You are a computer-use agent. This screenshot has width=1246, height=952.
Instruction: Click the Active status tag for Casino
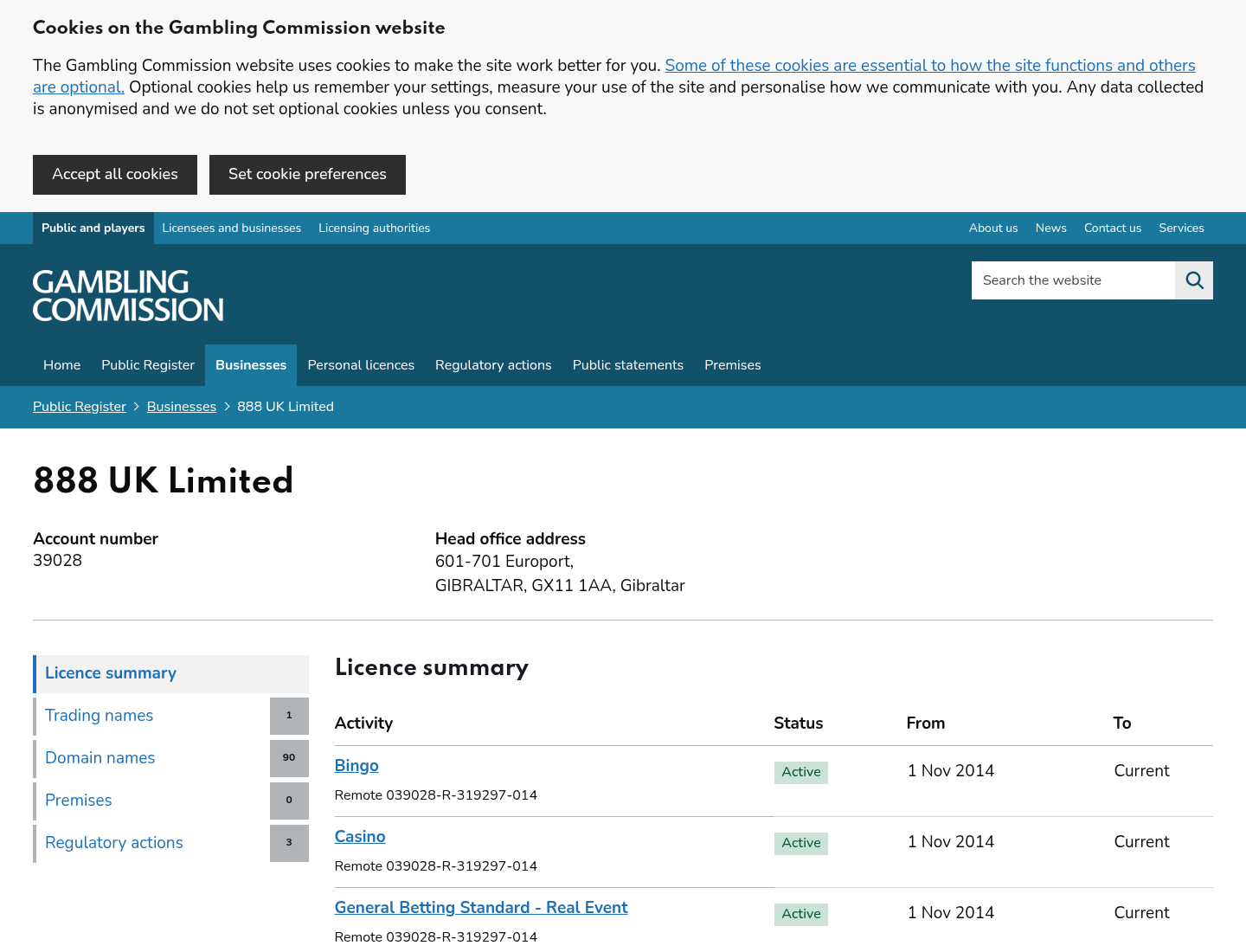(x=801, y=844)
